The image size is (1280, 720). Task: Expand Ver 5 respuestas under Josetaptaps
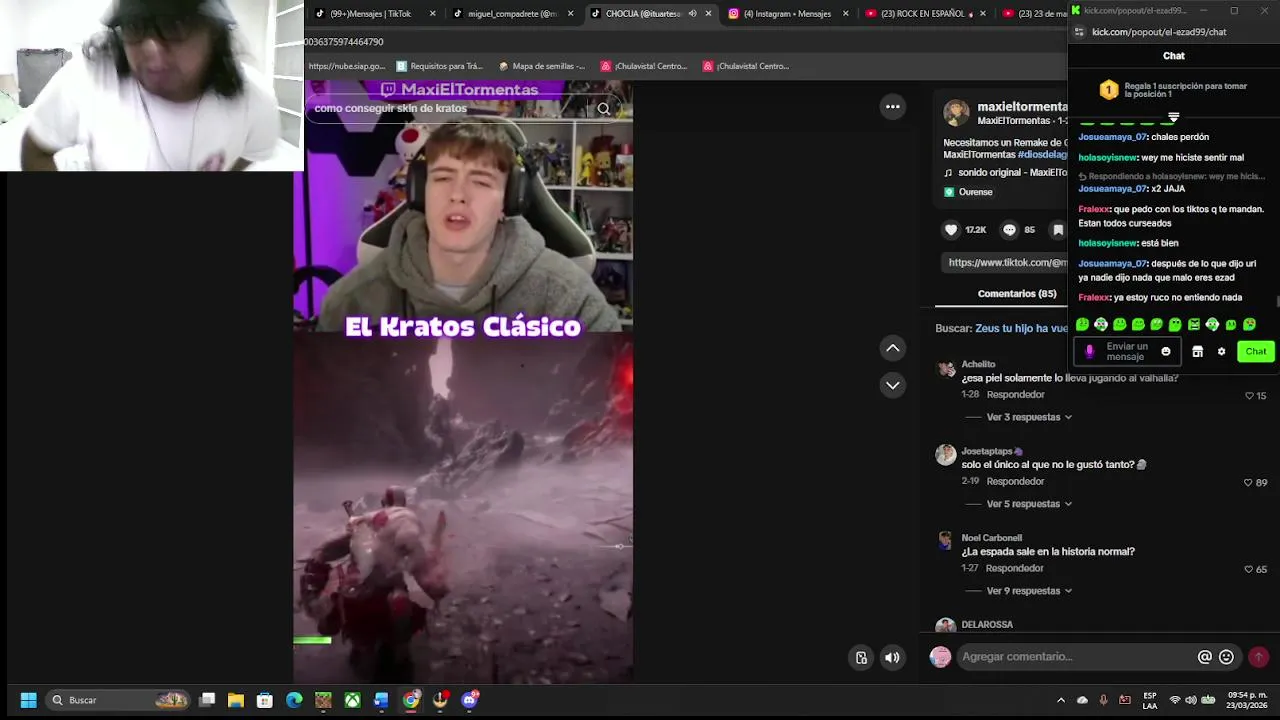click(x=1029, y=504)
